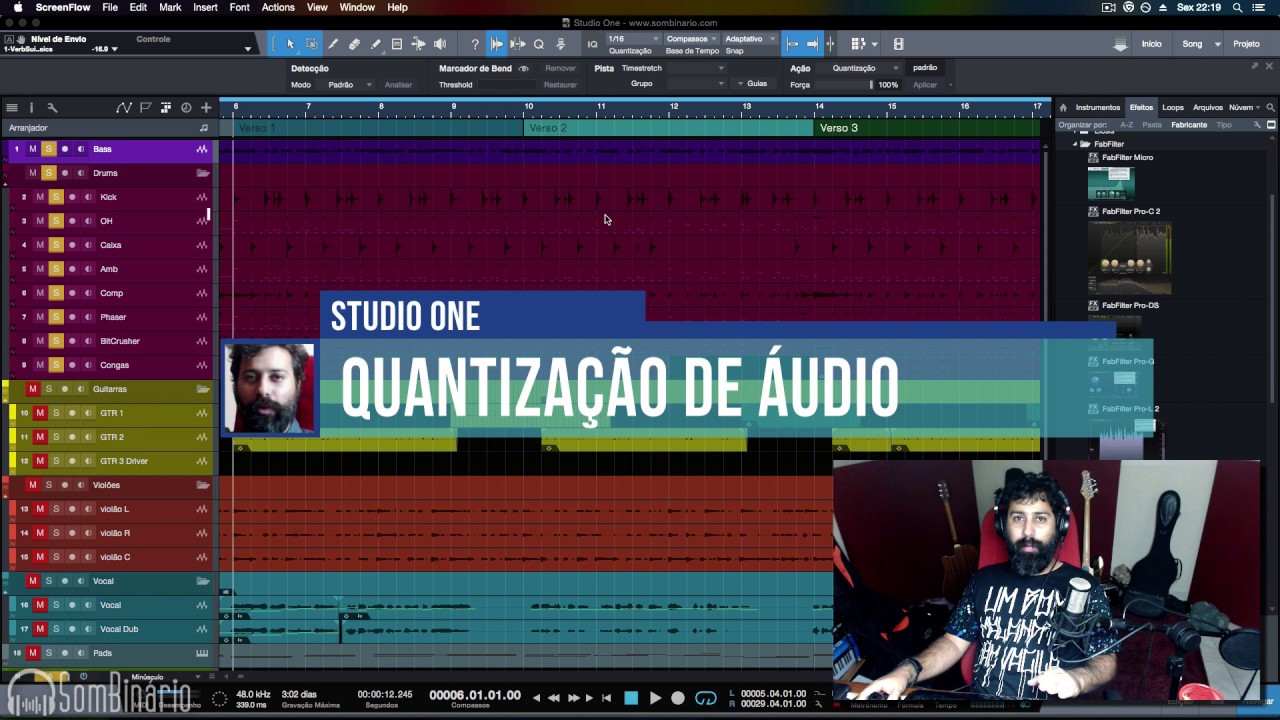The image size is (1280, 720).
Task: Toggle loop in the transport bar
Action: [706, 698]
